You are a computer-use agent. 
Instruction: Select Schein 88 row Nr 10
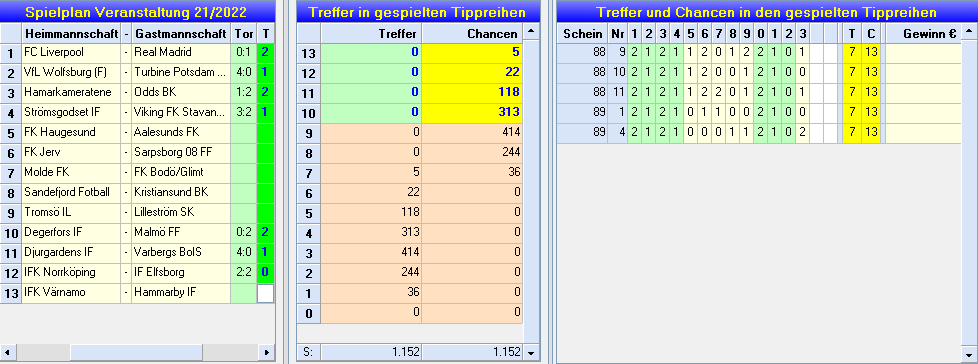(758, 74)
